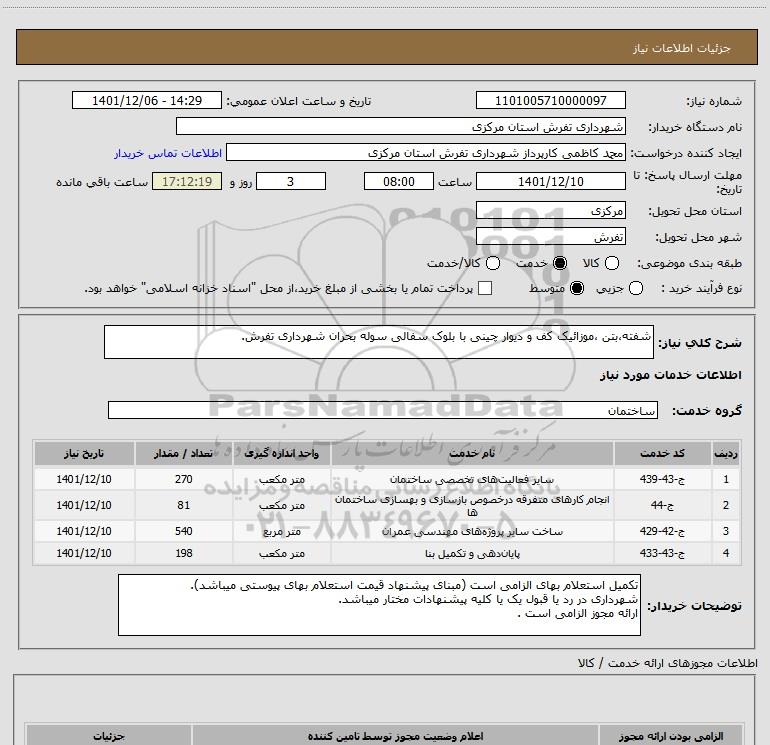Click the جزئیات اطلاعات نیاز page title
Image resolution: width=770 pixels, height=745 pixels.
pos(682,48)
